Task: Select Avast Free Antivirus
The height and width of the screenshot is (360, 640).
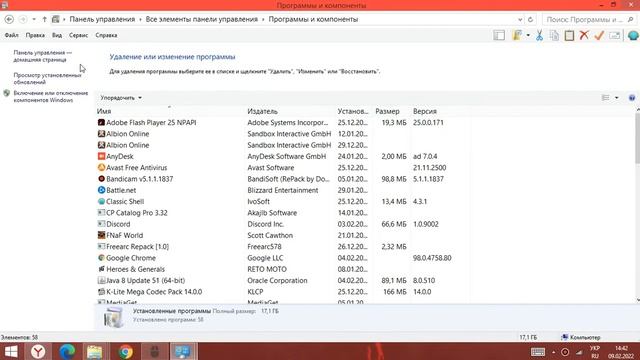Action: (x=136, y=168)
